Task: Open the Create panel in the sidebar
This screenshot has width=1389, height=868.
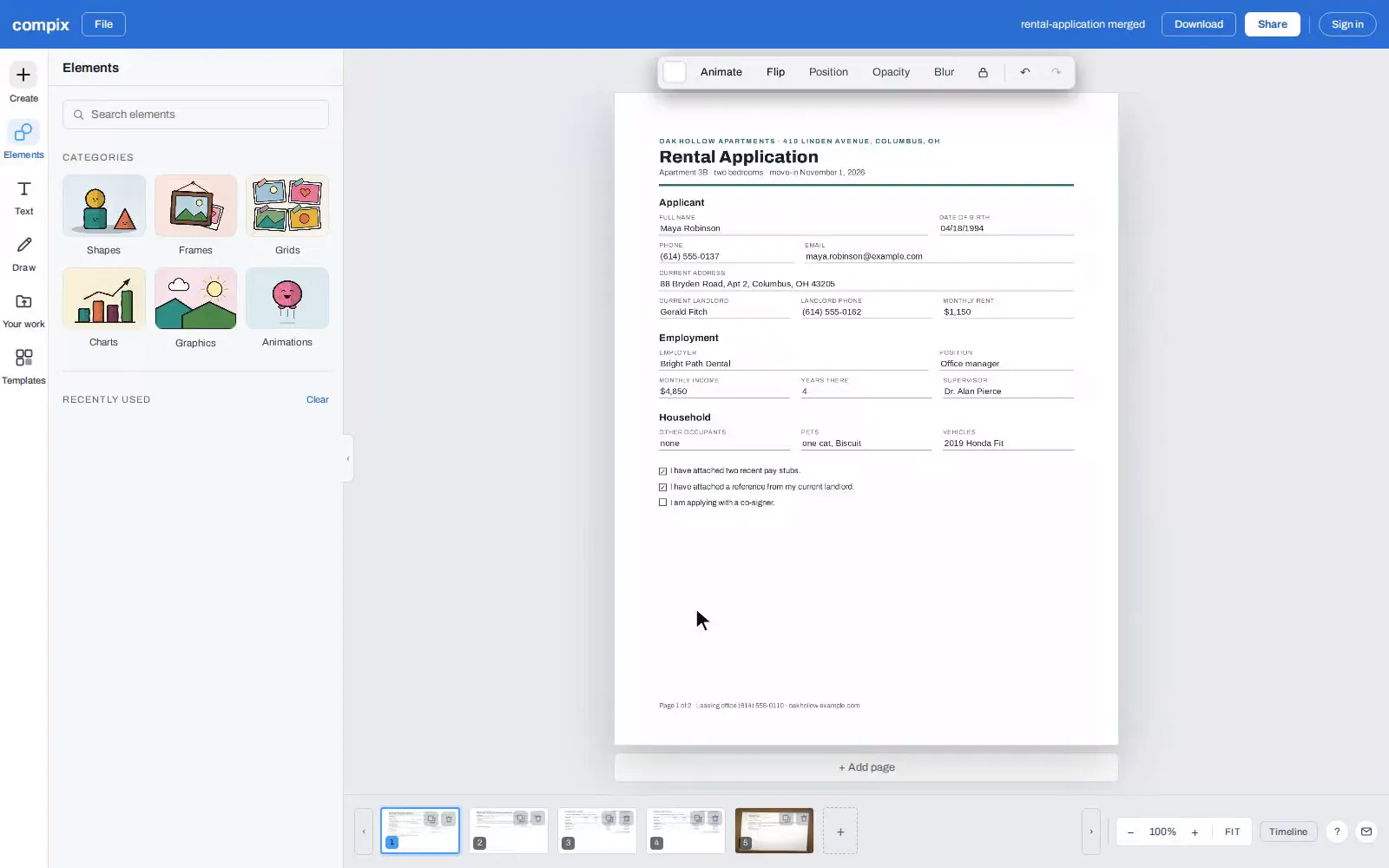Action: 23,82
